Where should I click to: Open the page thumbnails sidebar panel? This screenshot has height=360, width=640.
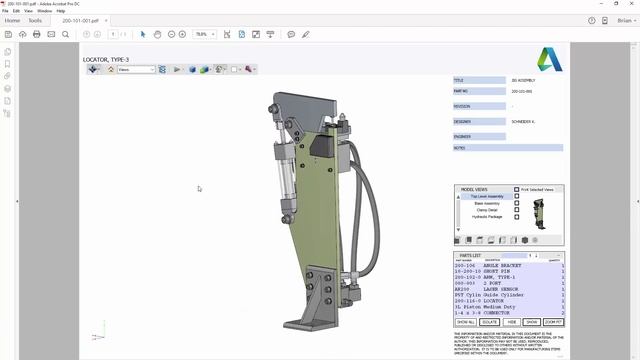7,52
